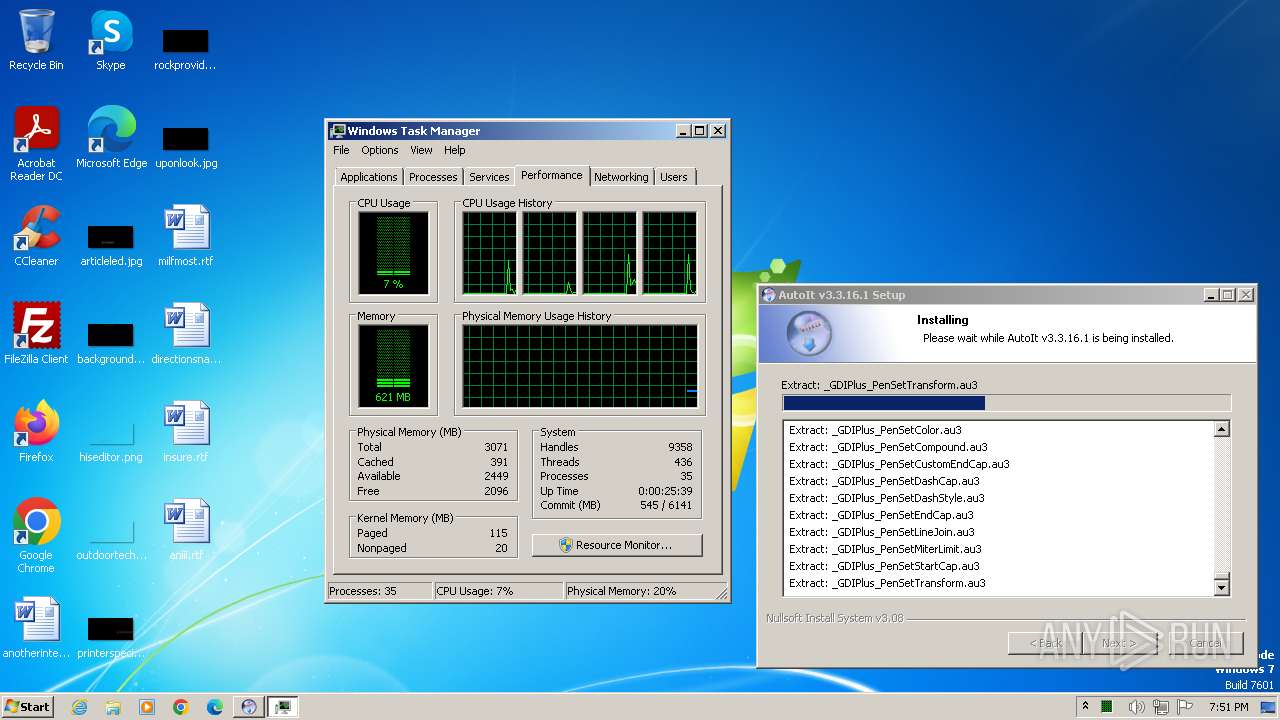Click Processes: 35 status bar entry
This screenshot has height=720, width=1280.
point(380,591)
